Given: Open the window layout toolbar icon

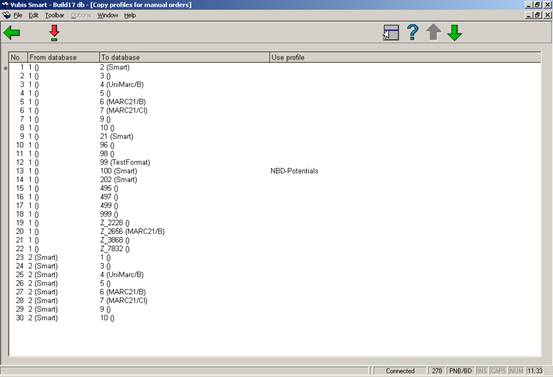Looking at the screenshot, I should (391, 33).
